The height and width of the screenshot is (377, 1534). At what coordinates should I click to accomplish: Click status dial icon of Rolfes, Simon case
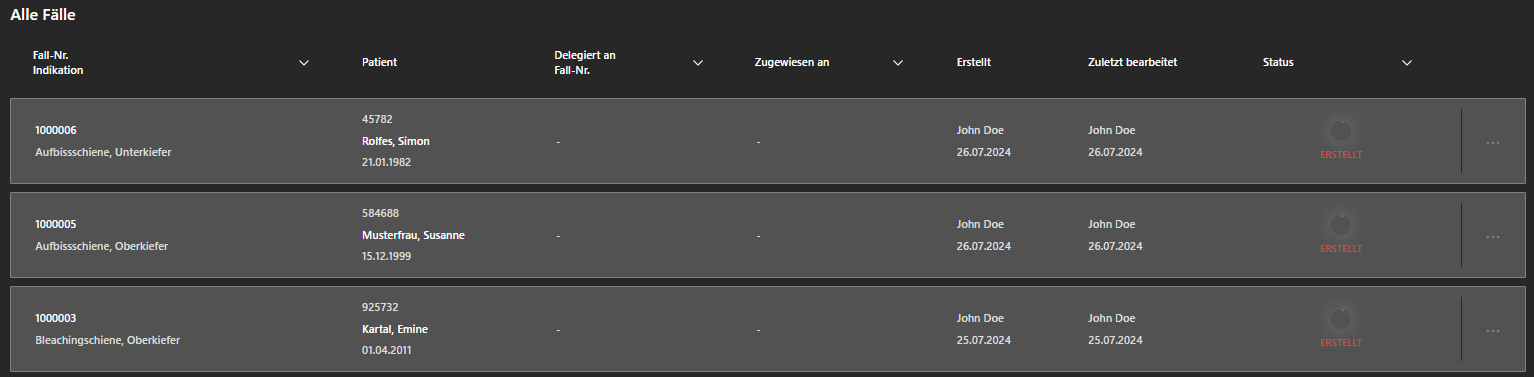tap(1341, 131)
